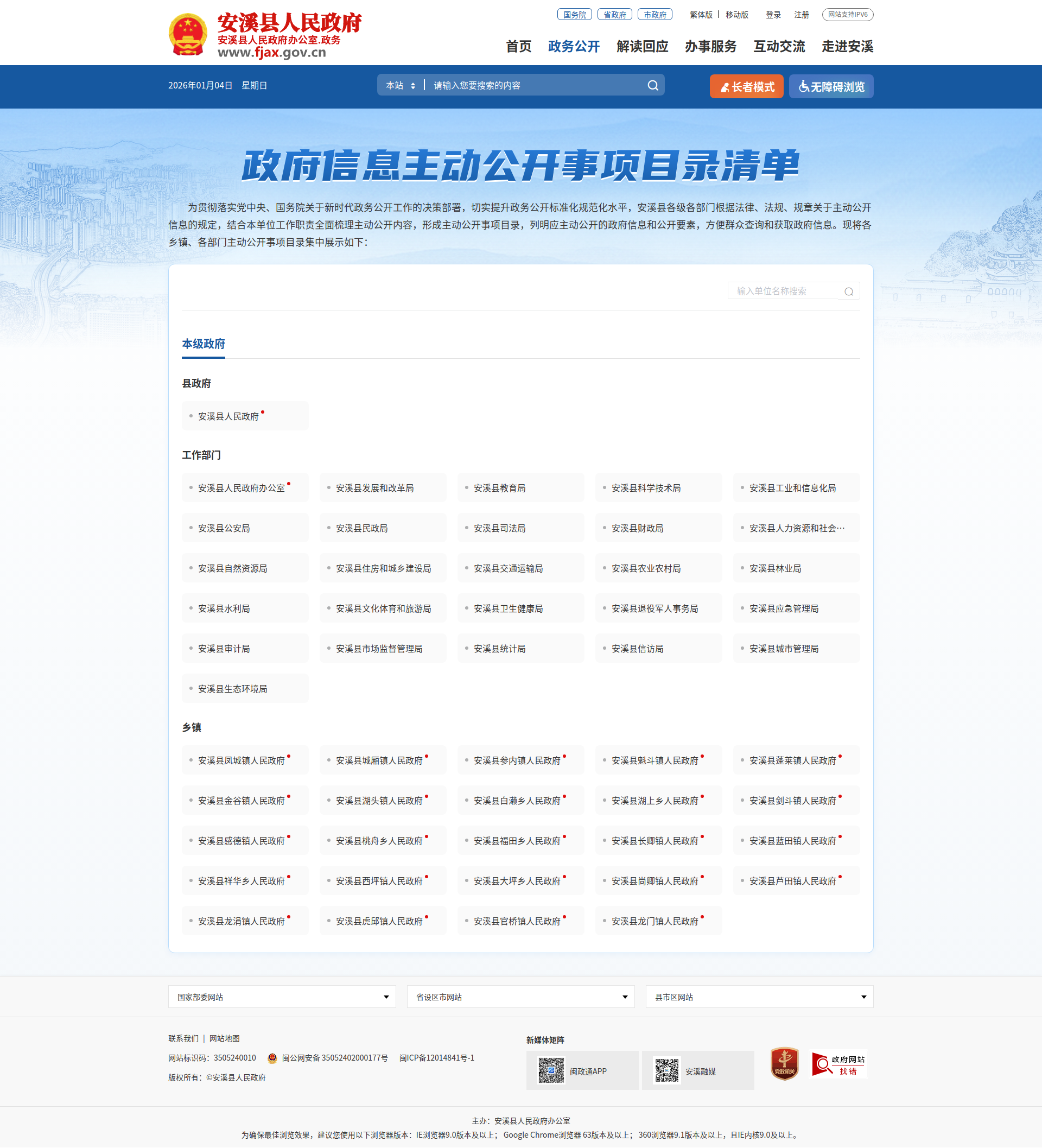Click the magnifier icon in the site search bar
Viewport: 1042px width, 1148px height.
(x=652, y=85)
